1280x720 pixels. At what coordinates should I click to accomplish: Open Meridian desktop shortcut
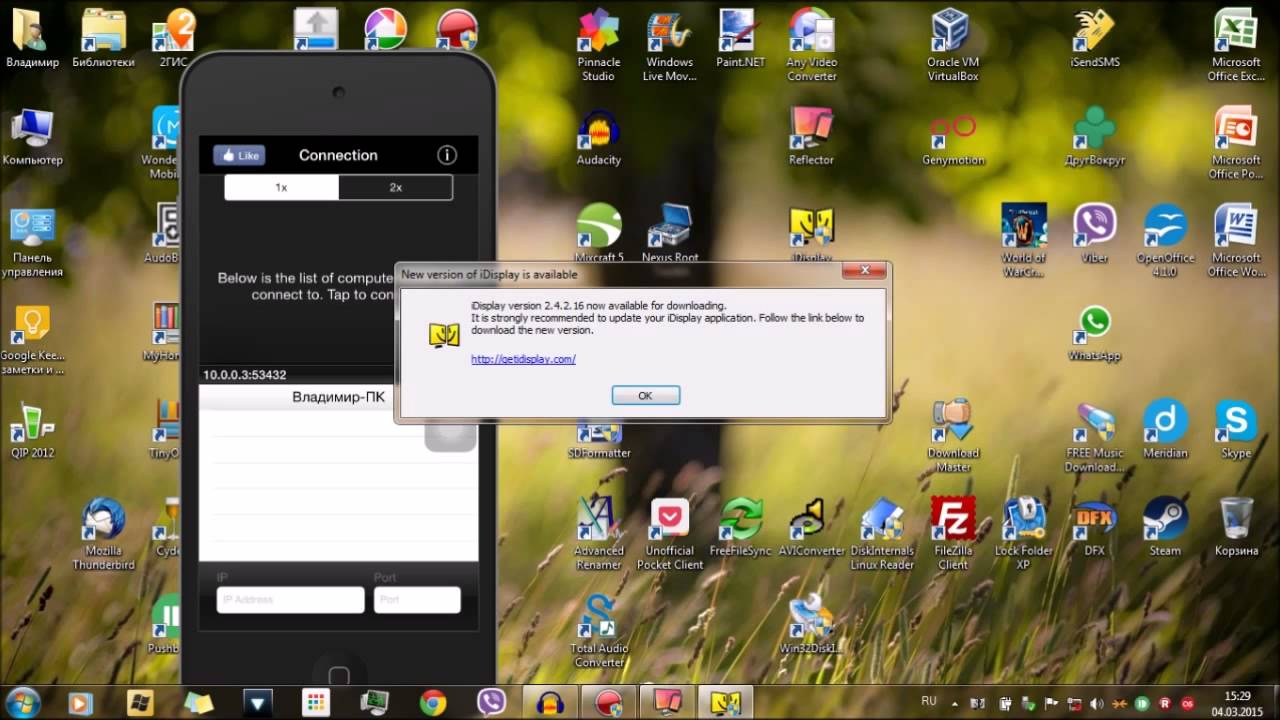pos(1165,430)
